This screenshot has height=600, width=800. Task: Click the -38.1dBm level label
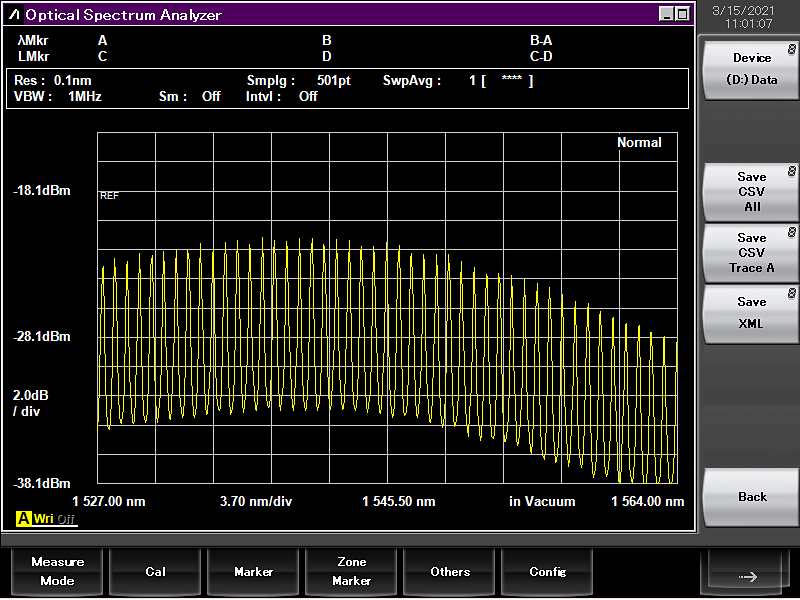coord(42,484)
